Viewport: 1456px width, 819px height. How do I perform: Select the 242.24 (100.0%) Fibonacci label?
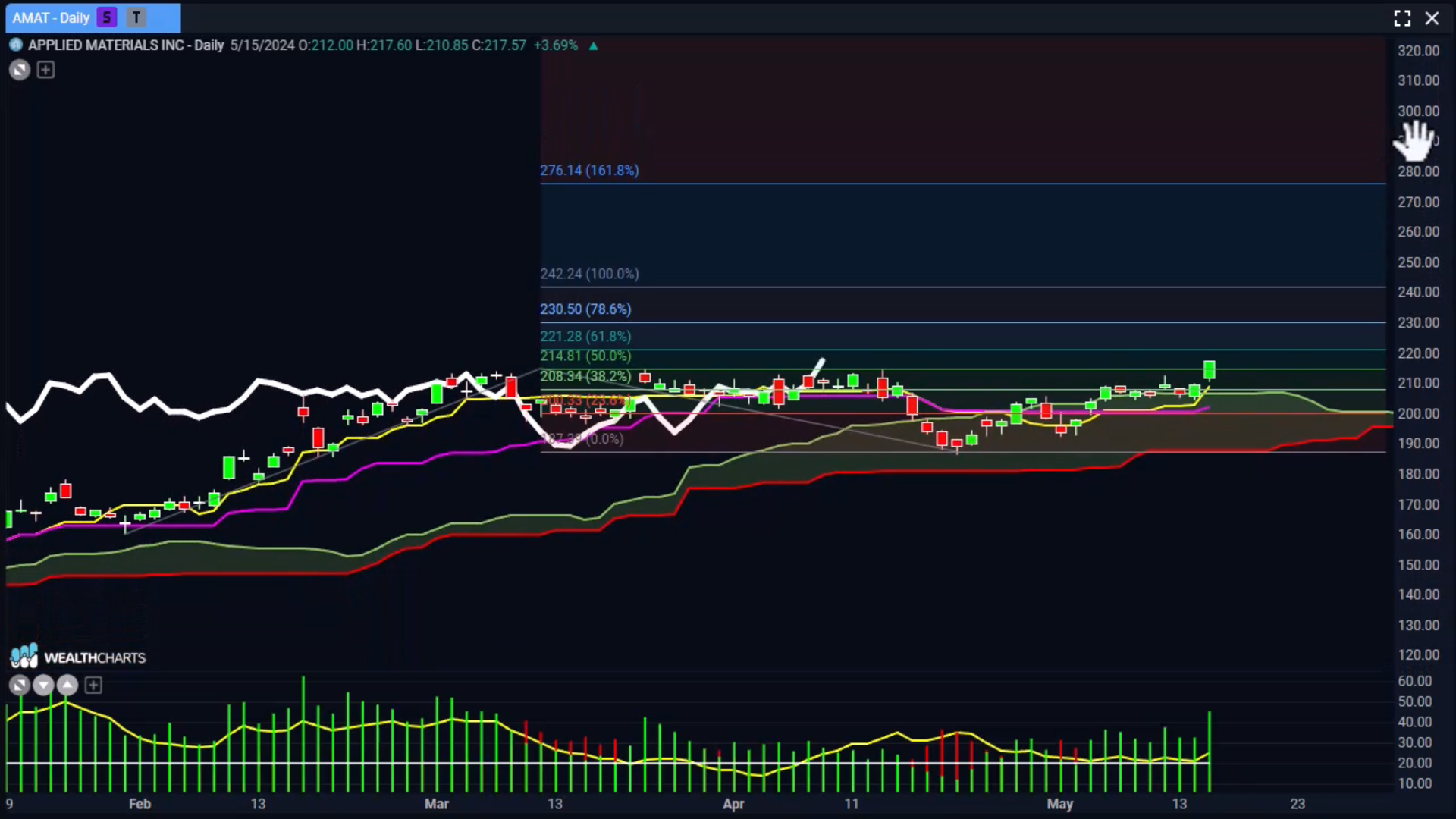click(x=589, y=274)
